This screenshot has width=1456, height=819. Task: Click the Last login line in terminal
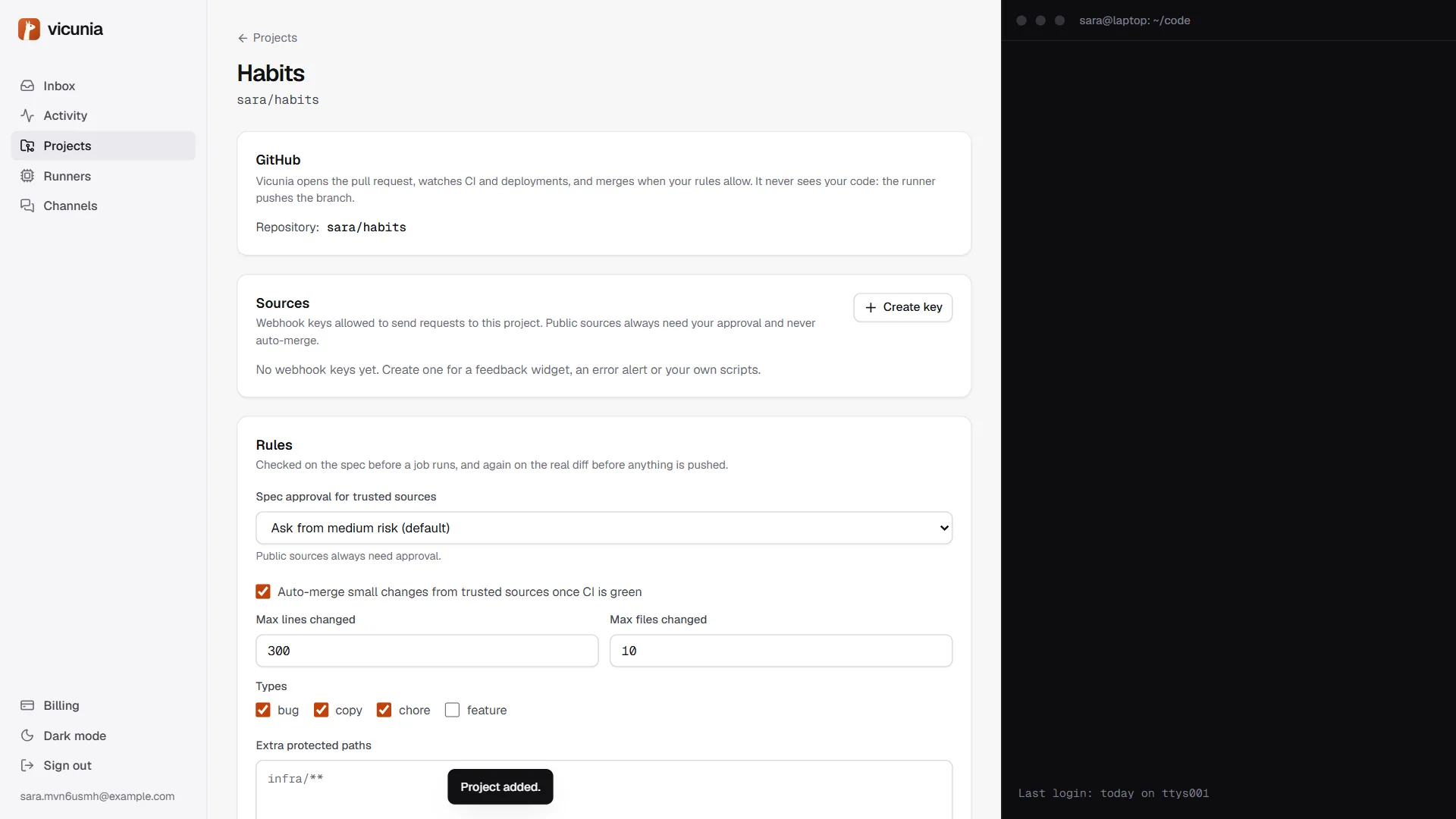click(1113, 793)
